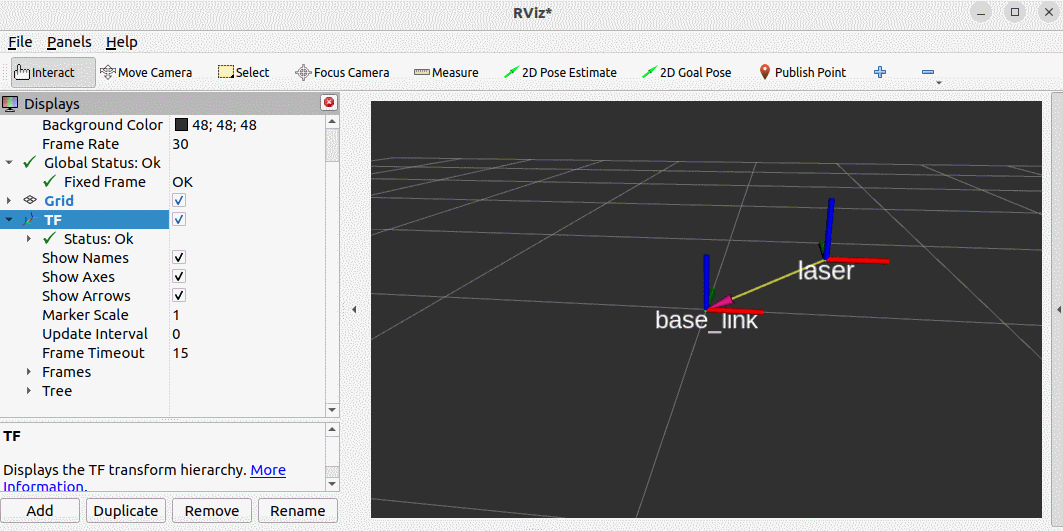The height and width of the screenshot is (531, 1063).
Task: Select the 2D Pose Estimate tool
Action: 561,73
